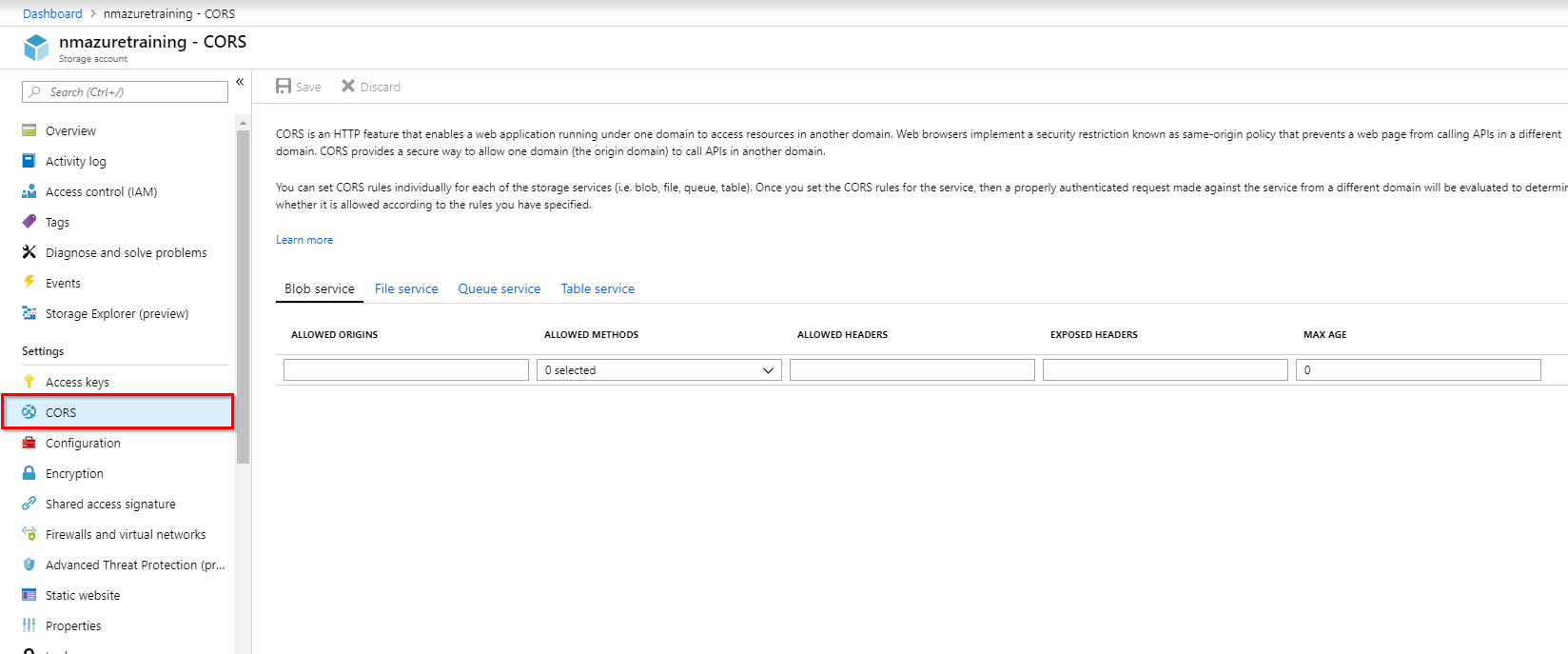Switch to the Queue service tab
The image size is (1568, 654).
[x=499, y=288]
